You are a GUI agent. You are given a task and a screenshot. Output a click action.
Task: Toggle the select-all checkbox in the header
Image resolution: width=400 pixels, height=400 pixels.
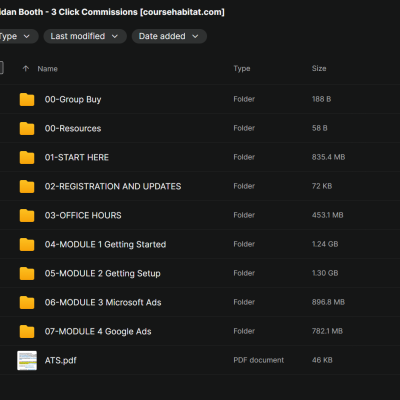pos(1,68)
